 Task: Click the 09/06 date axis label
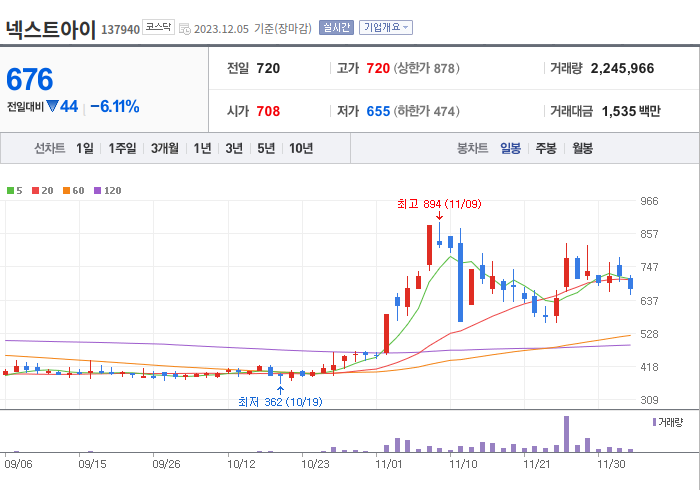18,464
